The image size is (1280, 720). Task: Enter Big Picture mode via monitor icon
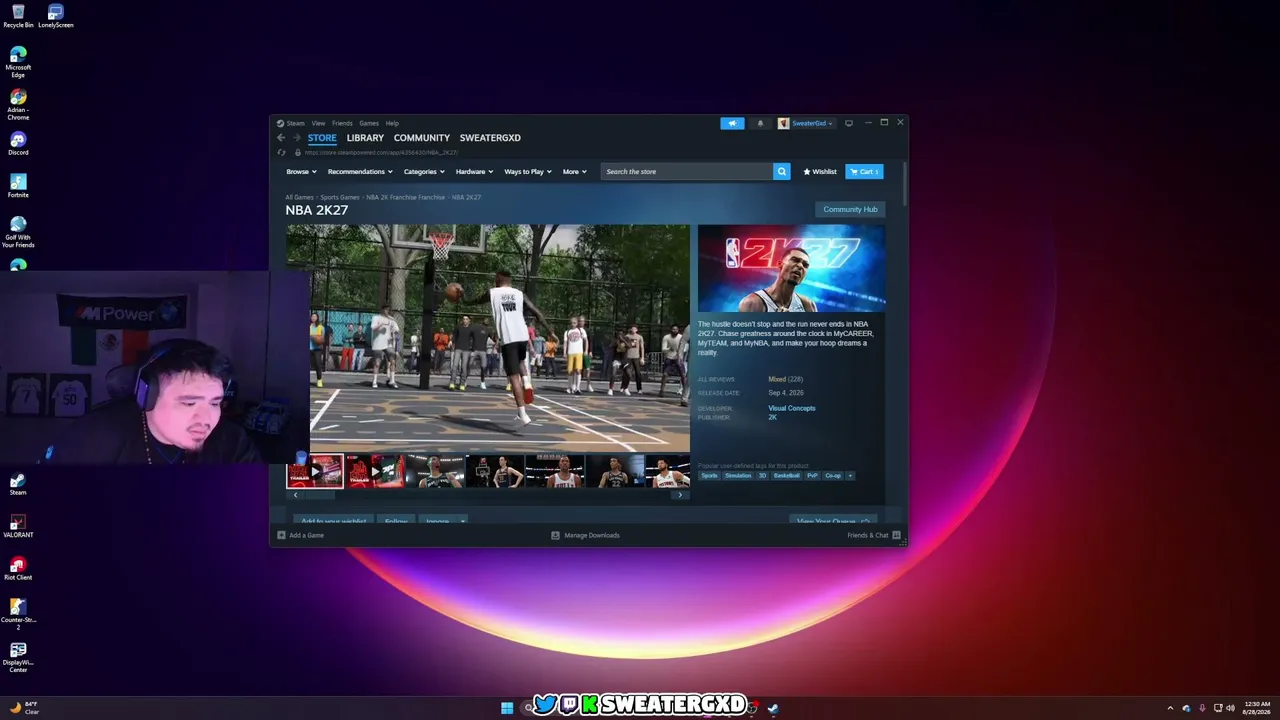point(849,123)
